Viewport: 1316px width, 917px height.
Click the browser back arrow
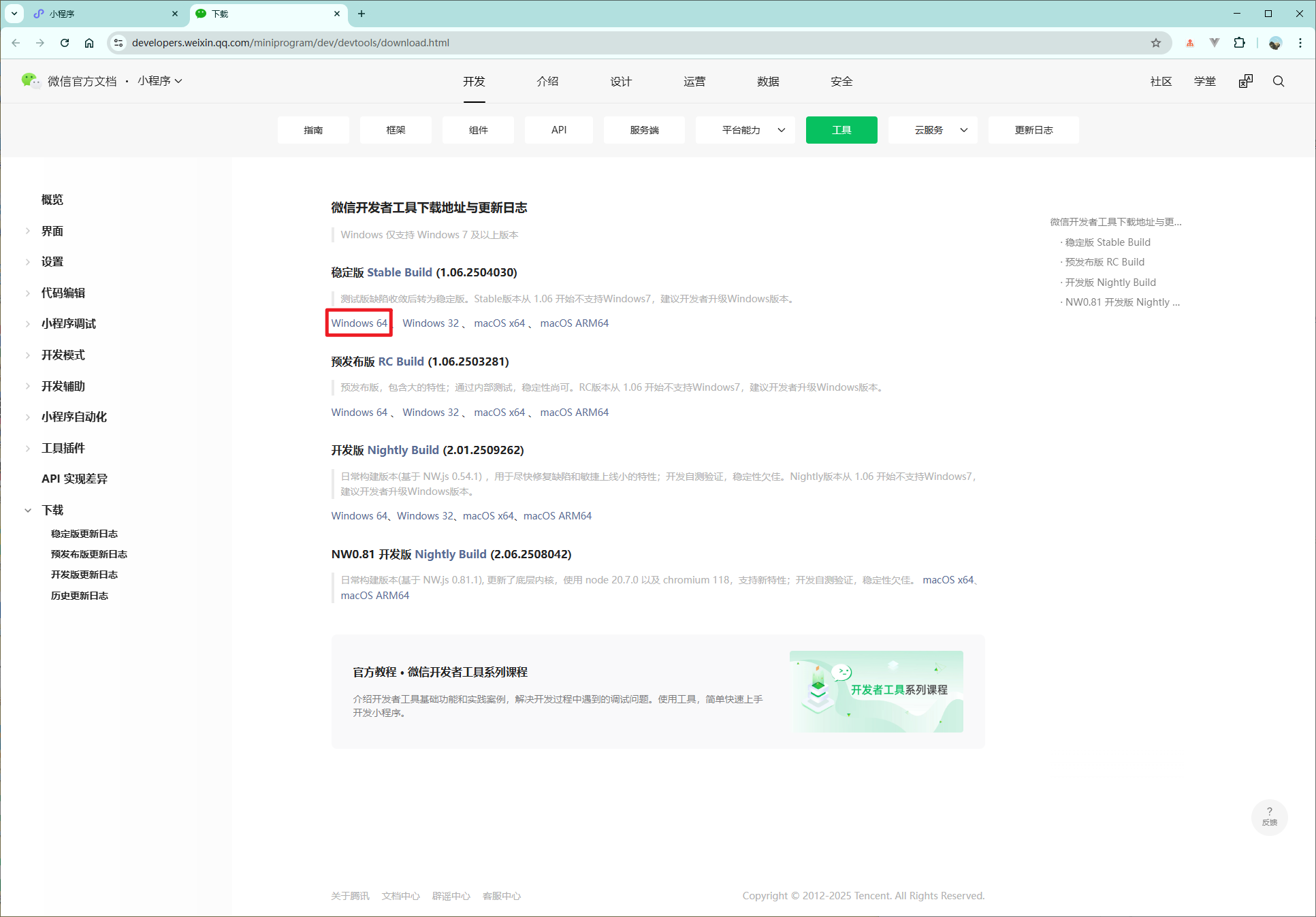click(x=16, y=43)
